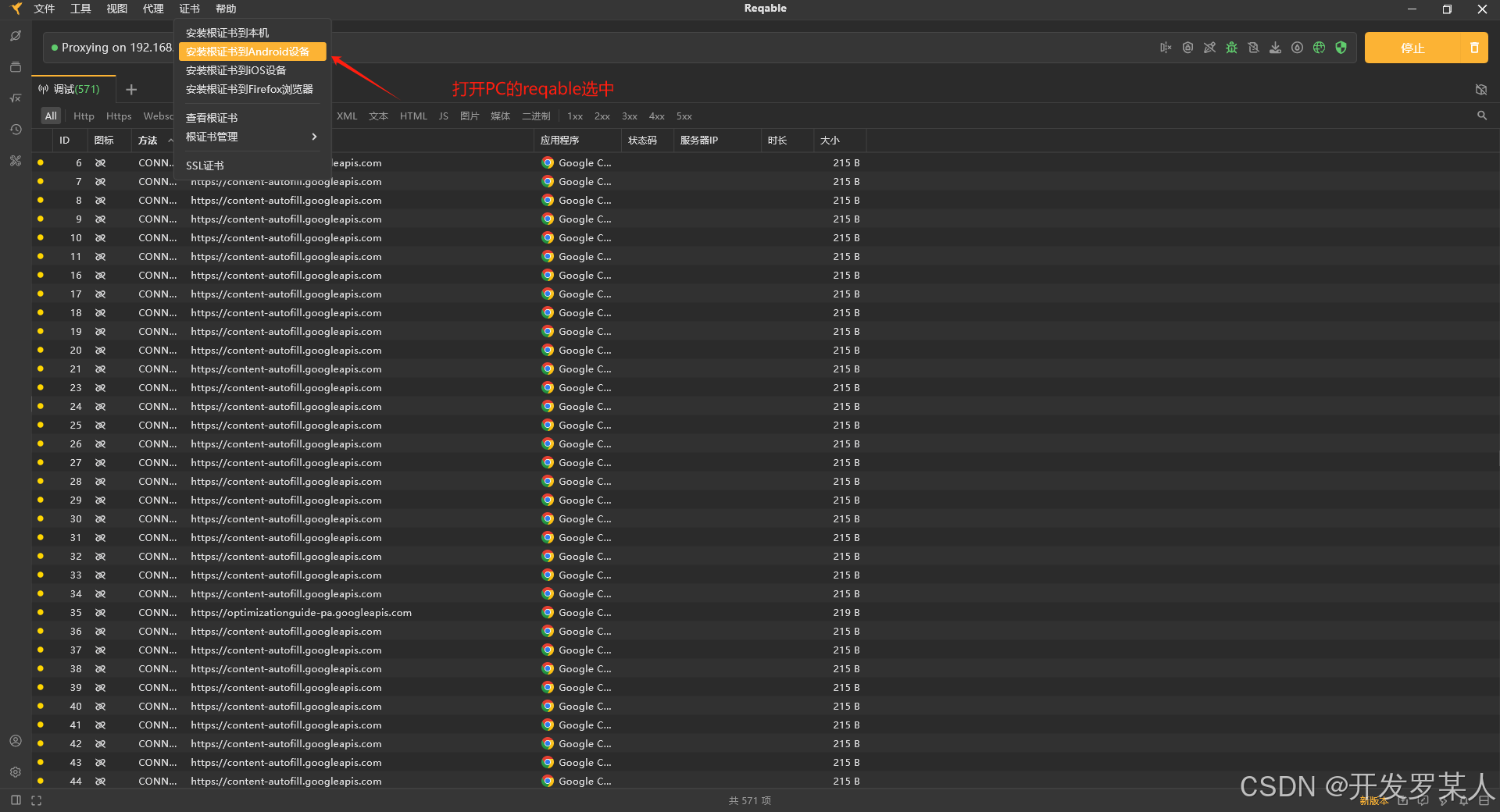The width and height of the screenshot is (1500, 812).
Task: Click the unlink icon in row ID 6
Action: [100, 163]
